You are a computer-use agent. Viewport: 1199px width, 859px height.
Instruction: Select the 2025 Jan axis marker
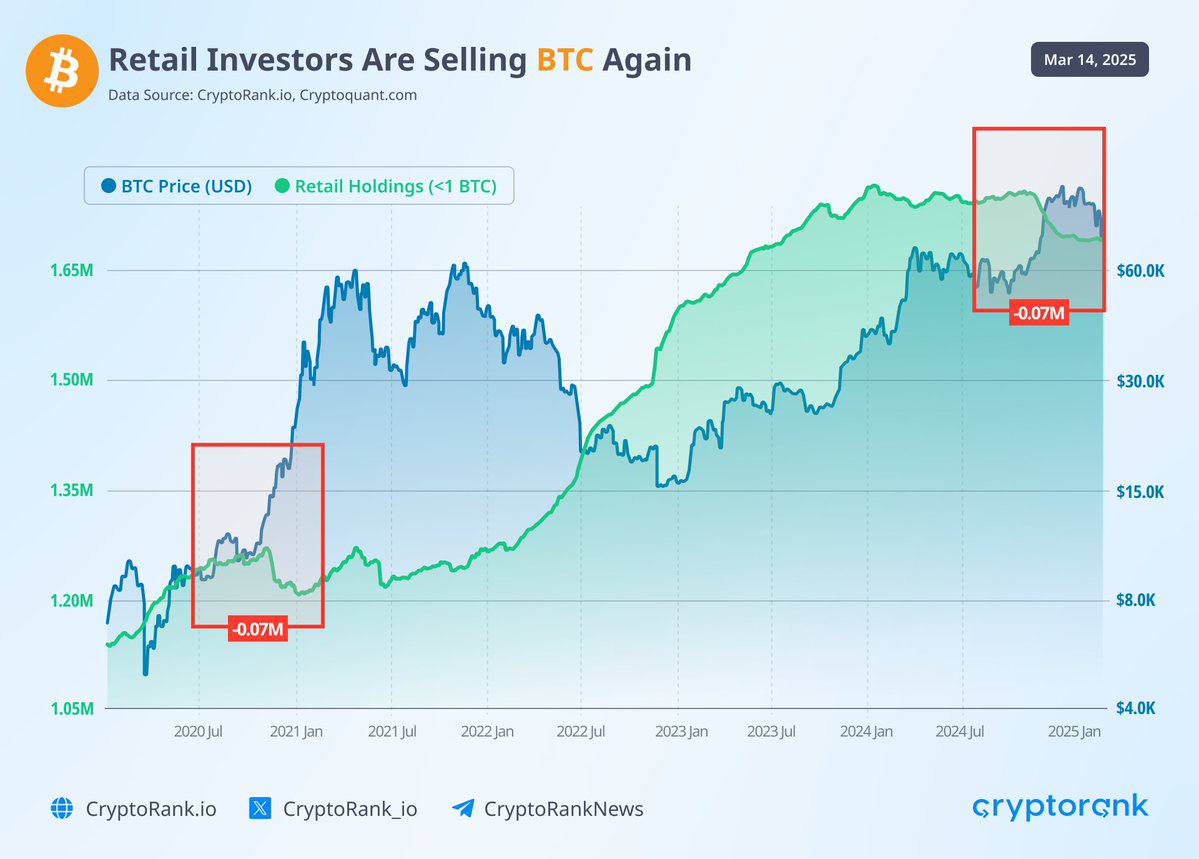tap(1074, 731)
